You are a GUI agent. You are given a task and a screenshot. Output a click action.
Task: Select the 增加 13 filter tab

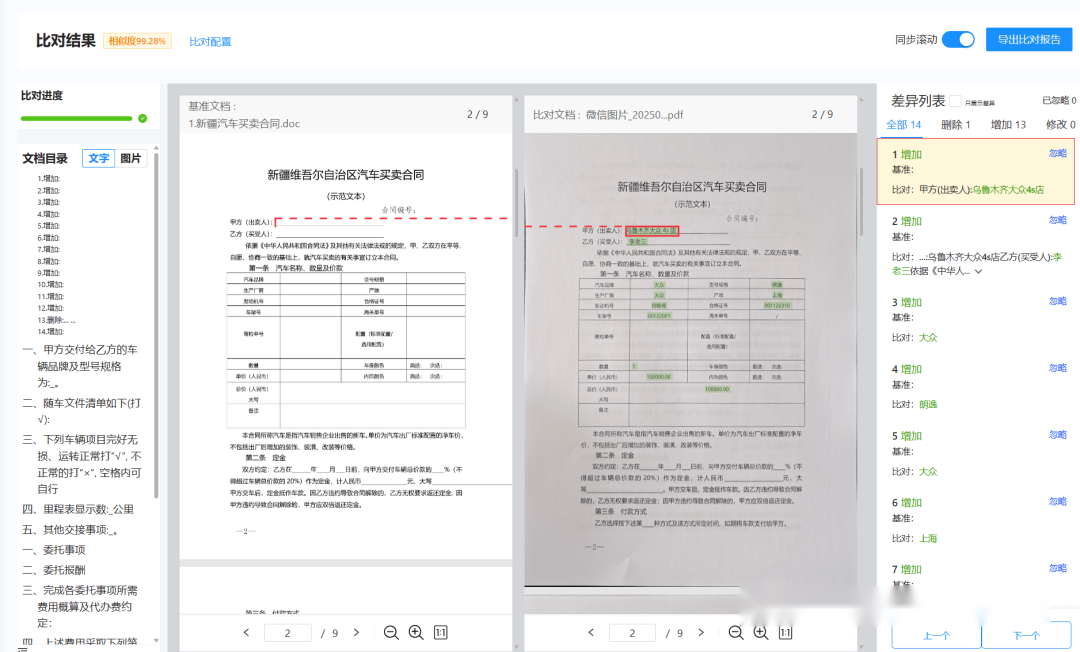click(x=1007, y=125)
